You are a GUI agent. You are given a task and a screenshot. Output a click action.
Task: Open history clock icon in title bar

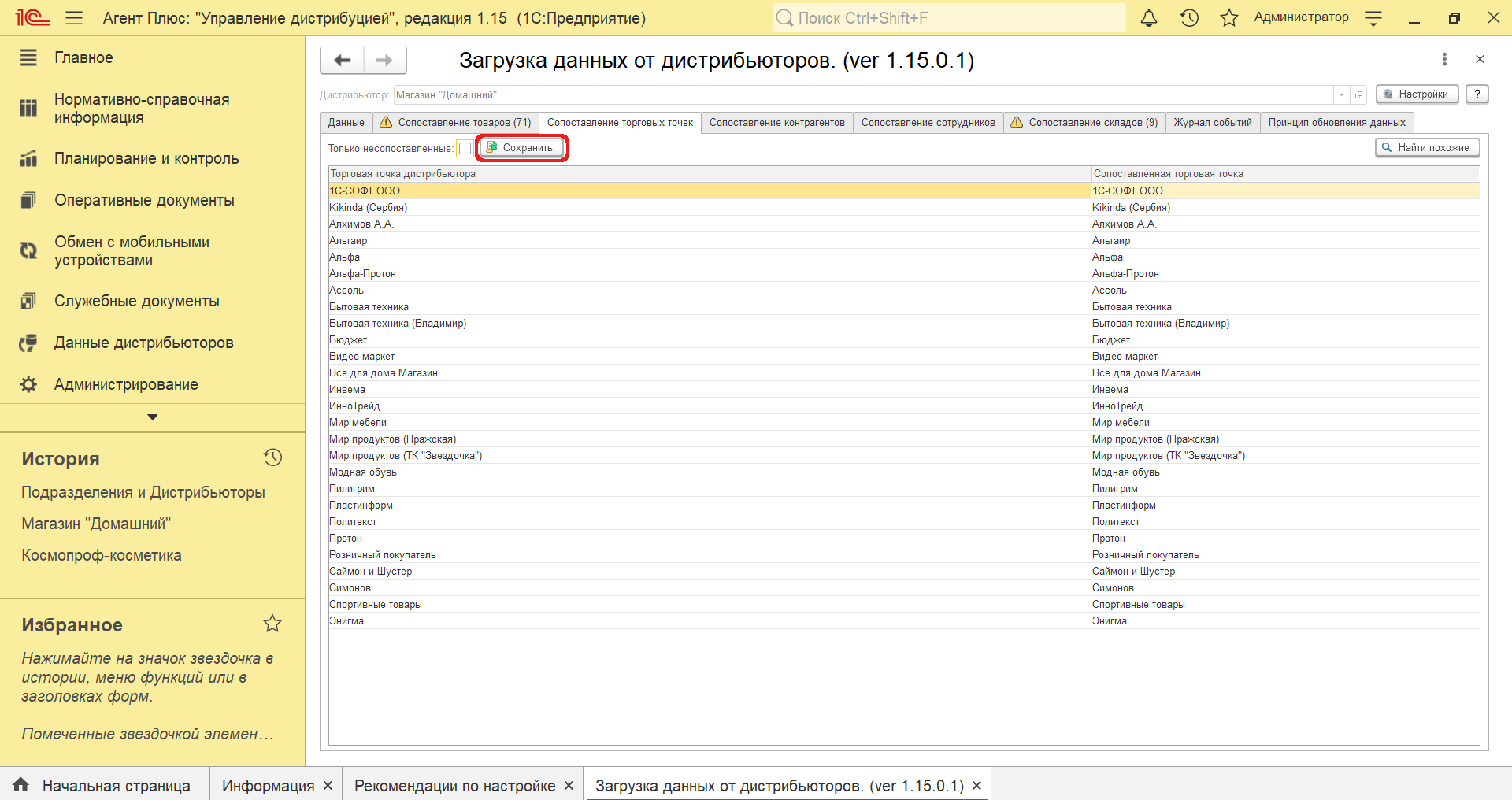[x=1189, y=18]
